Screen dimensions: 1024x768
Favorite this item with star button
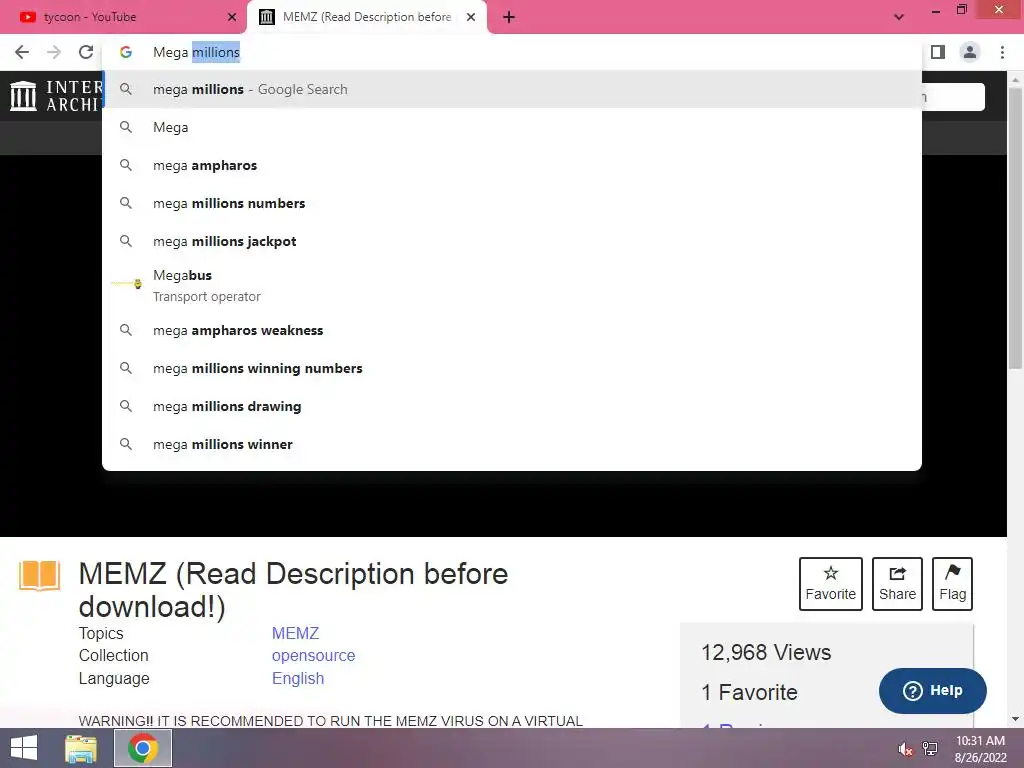pyautogui.click(x=830, y=584)
